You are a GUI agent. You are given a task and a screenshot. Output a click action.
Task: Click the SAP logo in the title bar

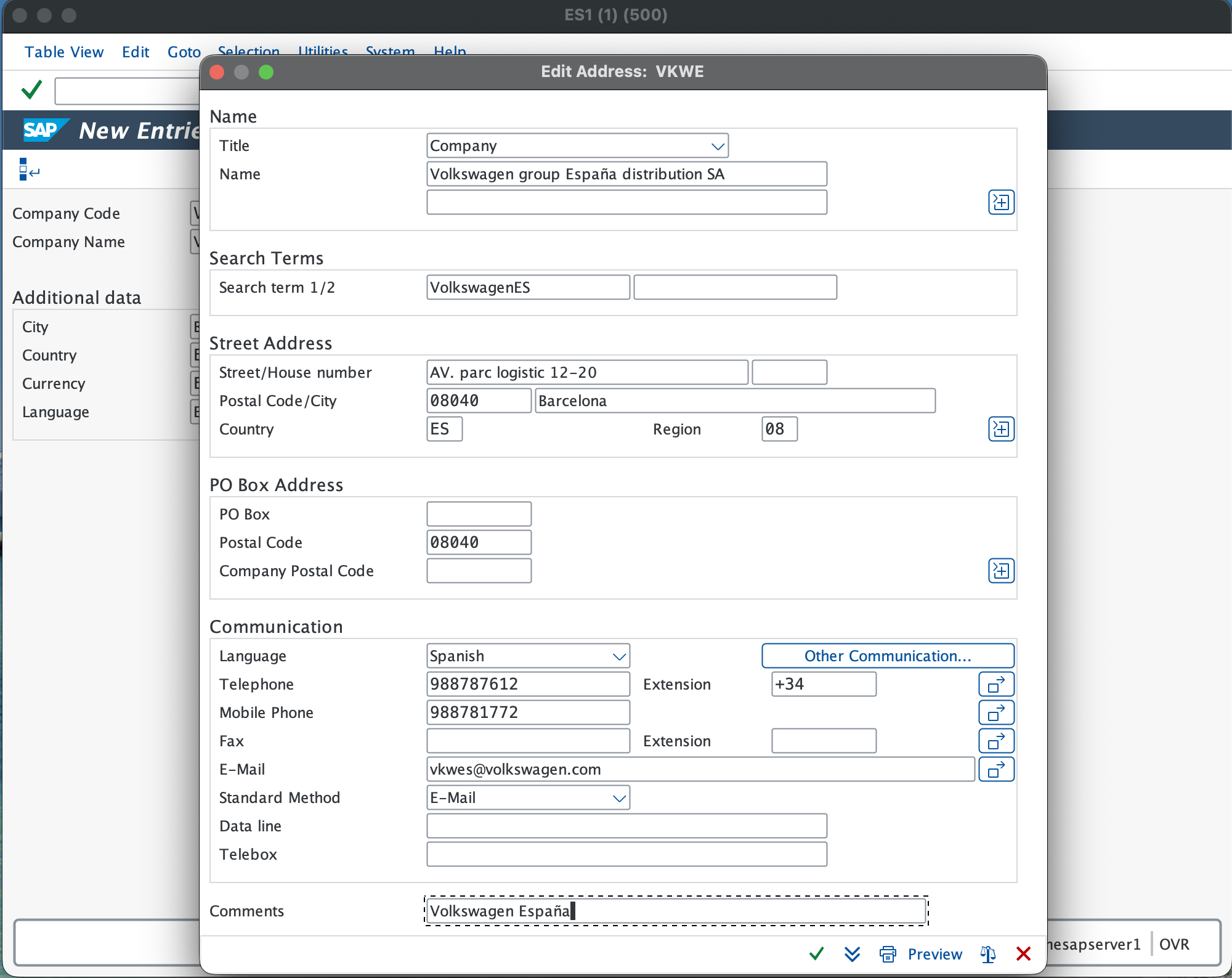pyautogui.click(x=46, y=130)
